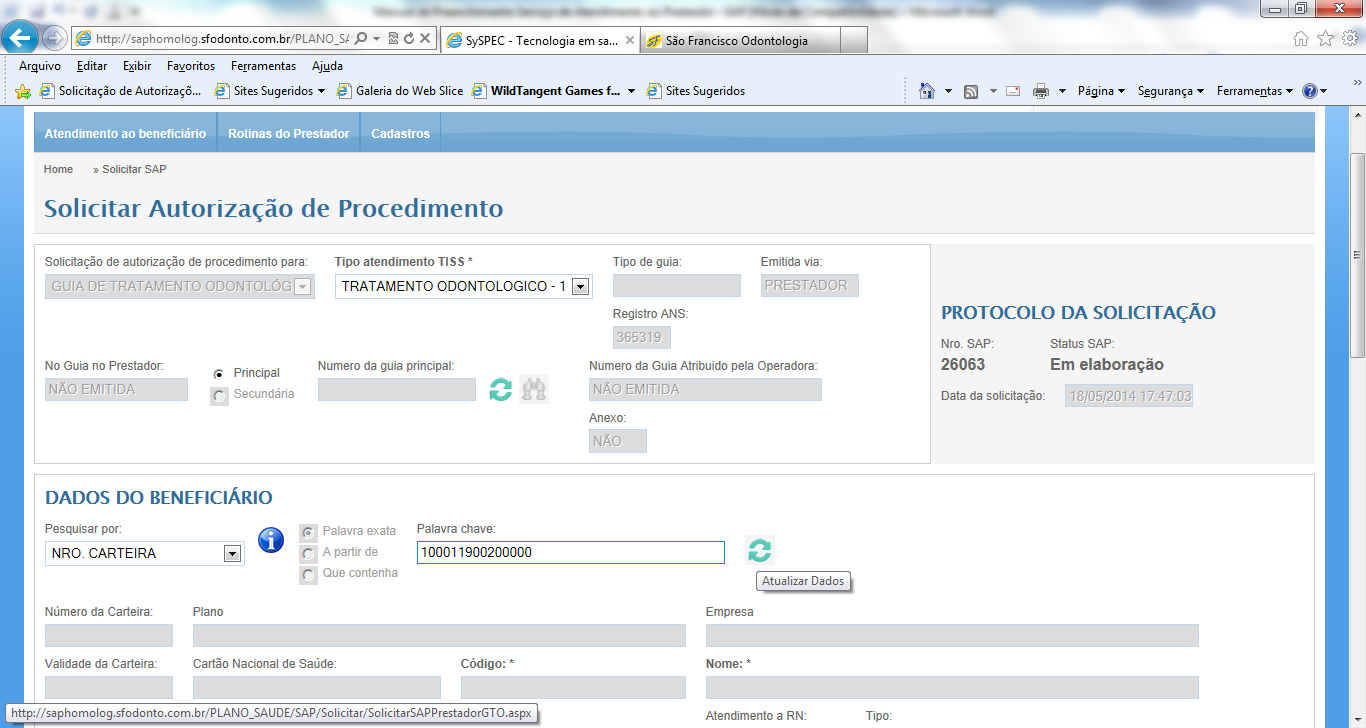Expand the printer dropdown arrow
This screenshot has height=728, width=1366.
tap(1062, 91)
